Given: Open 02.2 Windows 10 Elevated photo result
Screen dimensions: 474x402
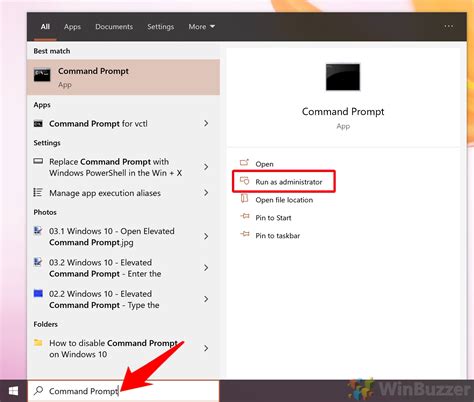Looking at the screenshot, I should (x=123, y=299).
